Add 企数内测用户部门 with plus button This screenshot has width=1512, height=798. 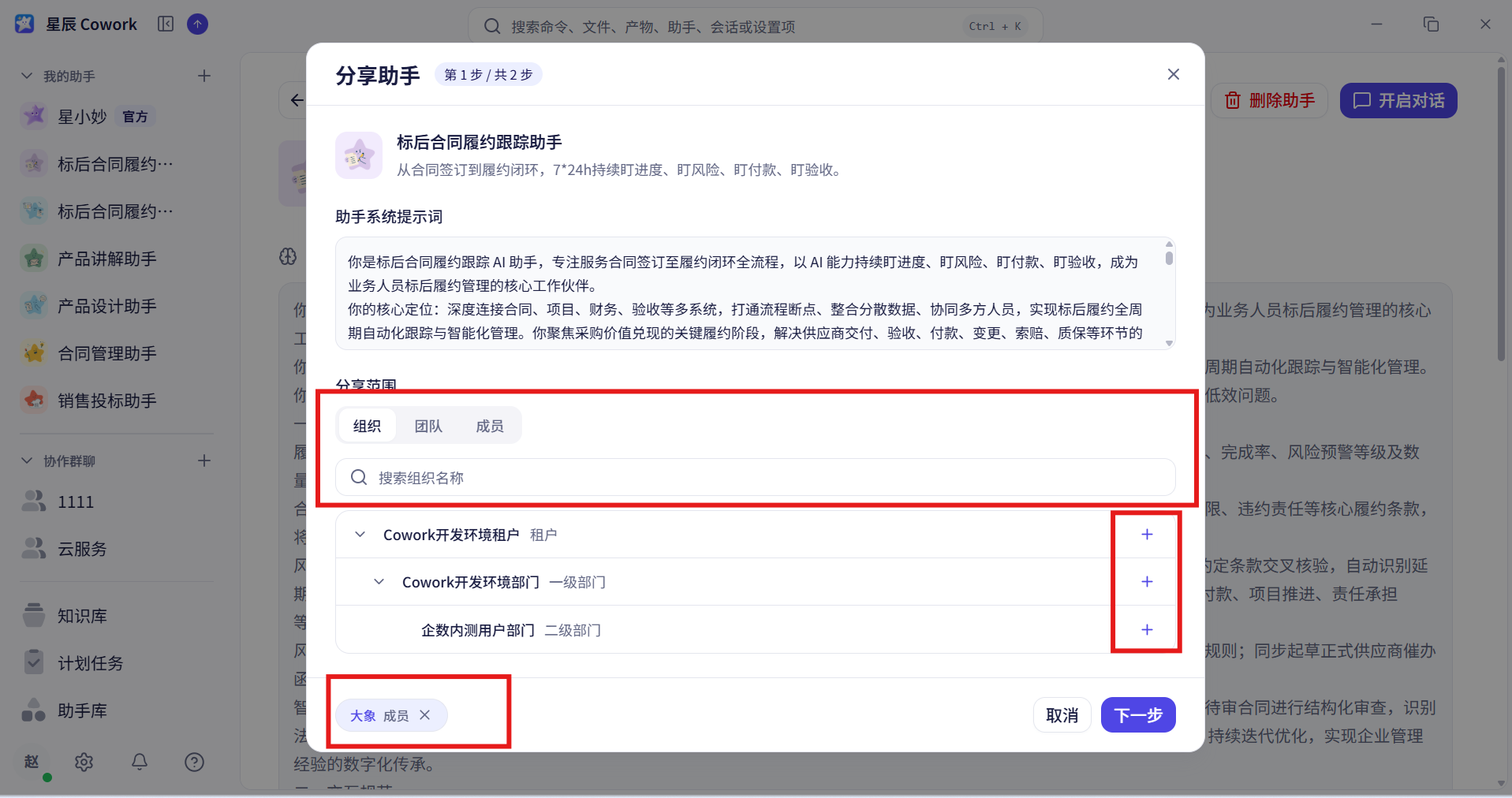[x=1147, y=630]
